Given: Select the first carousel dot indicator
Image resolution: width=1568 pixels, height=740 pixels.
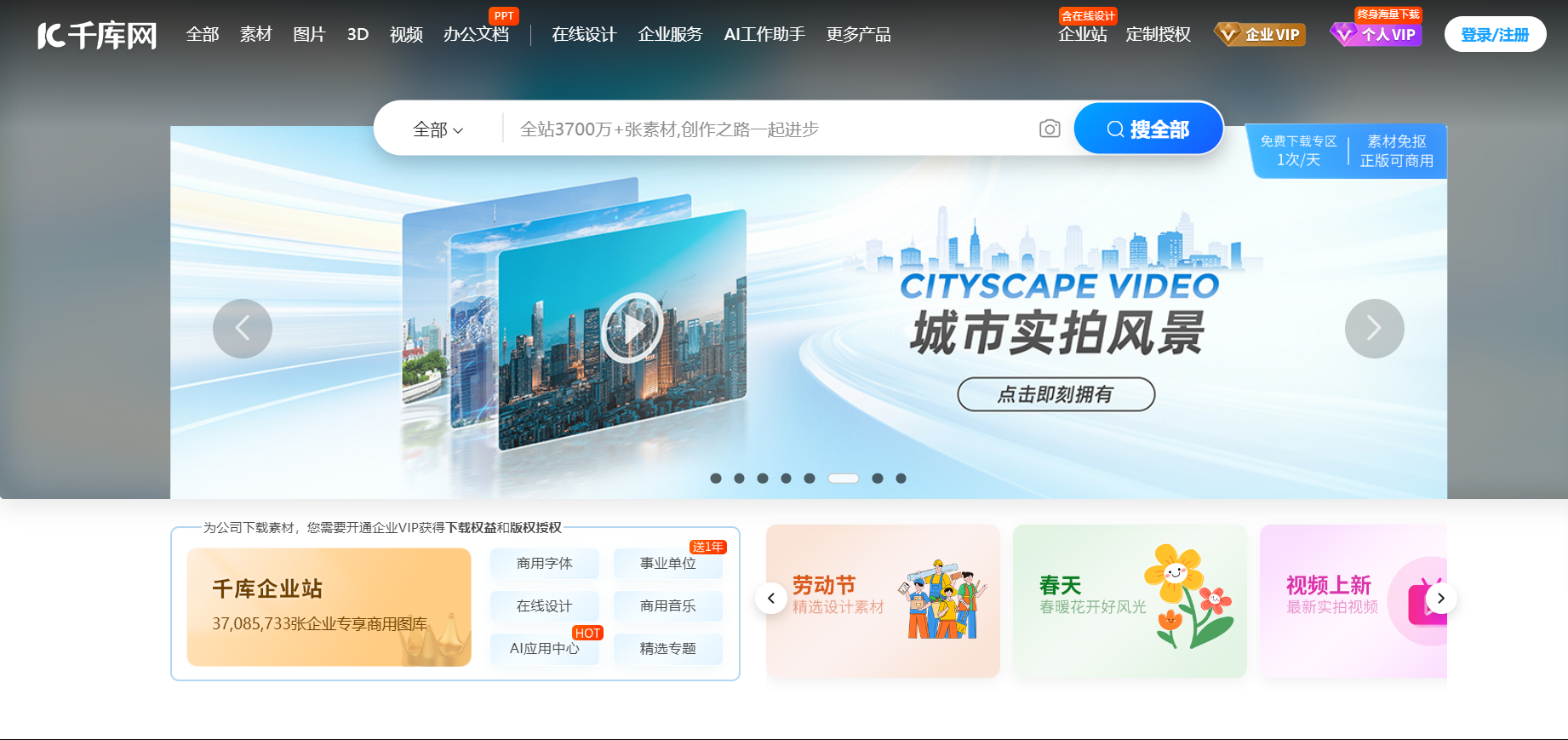Looking at the screenshot, I should [716, 479].
